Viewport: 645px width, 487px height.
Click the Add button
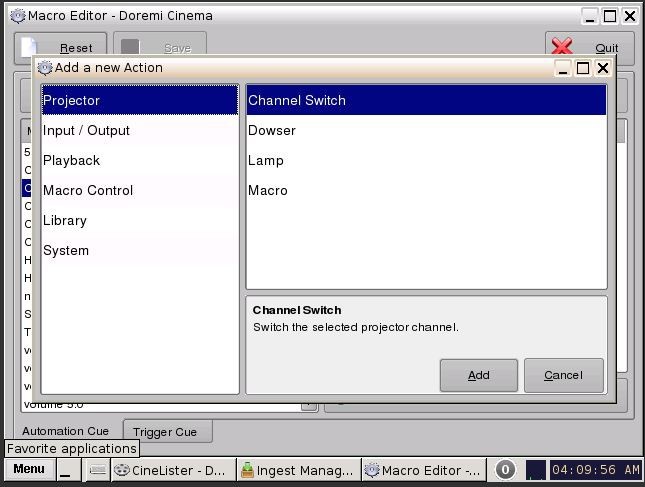tap(479, 375)
